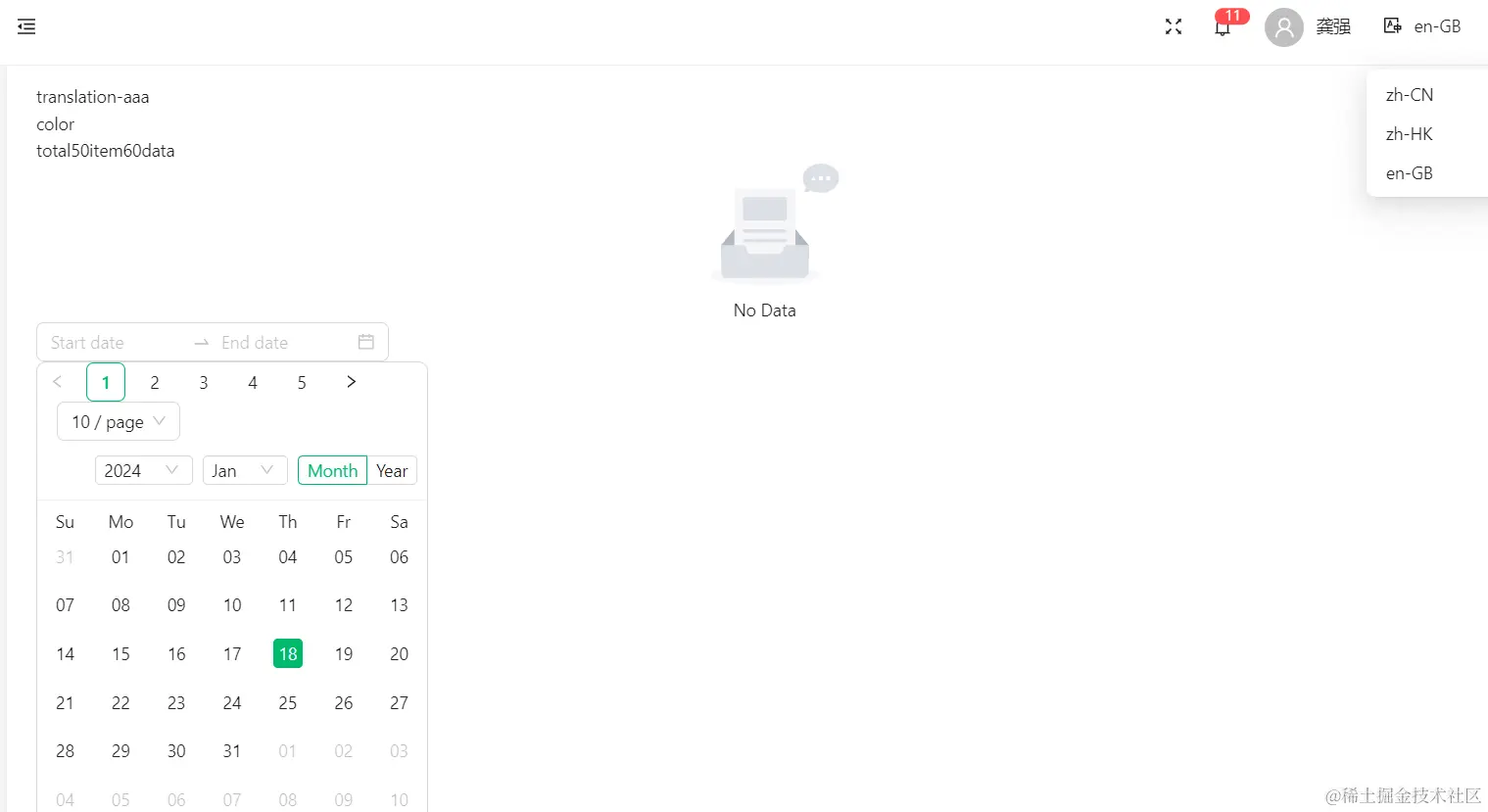Screen dimensions: 1488x812
Task: Select calendar date 01 under Monday
Action: 120,556
